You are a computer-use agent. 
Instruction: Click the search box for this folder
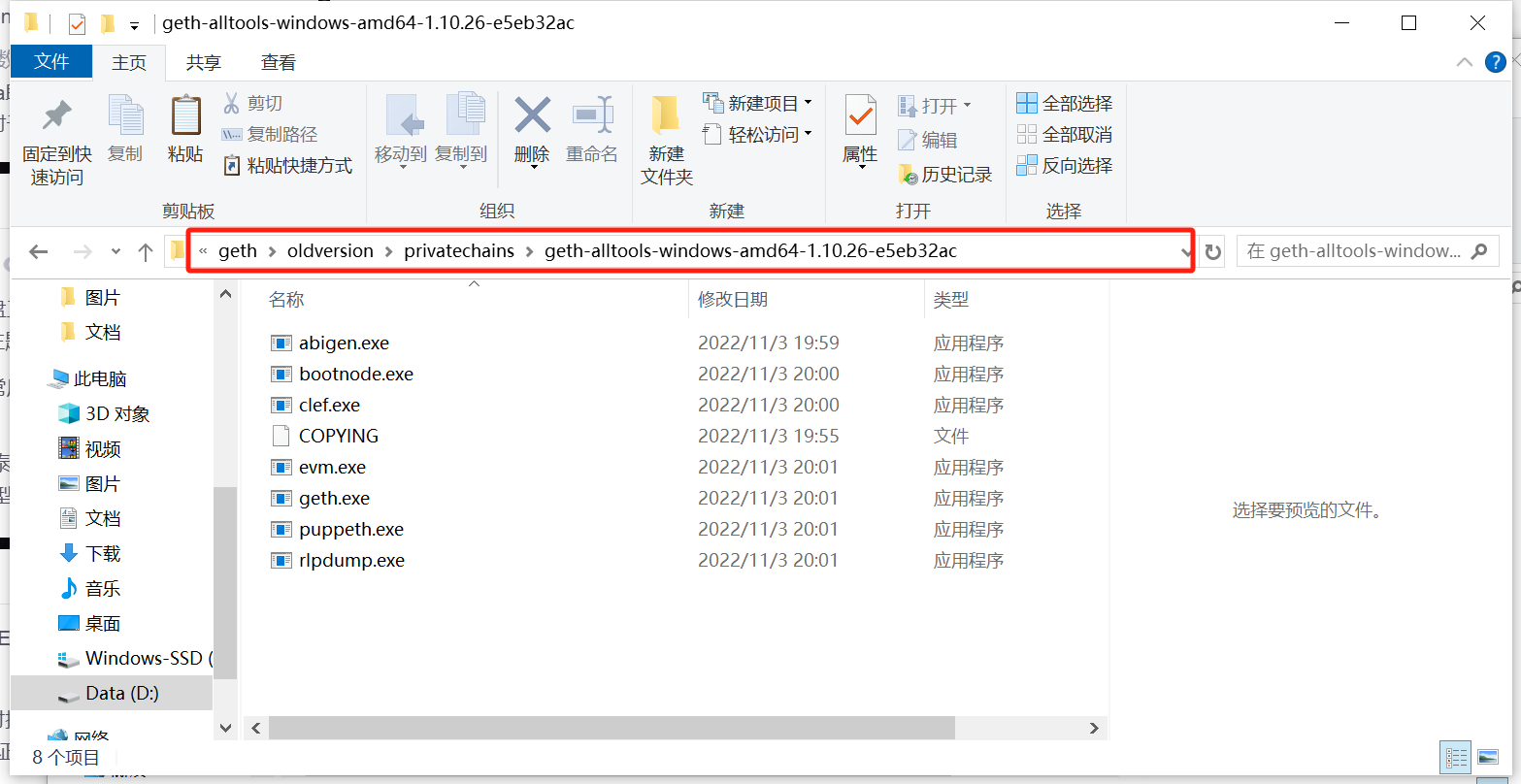(x=1368, y=251)
